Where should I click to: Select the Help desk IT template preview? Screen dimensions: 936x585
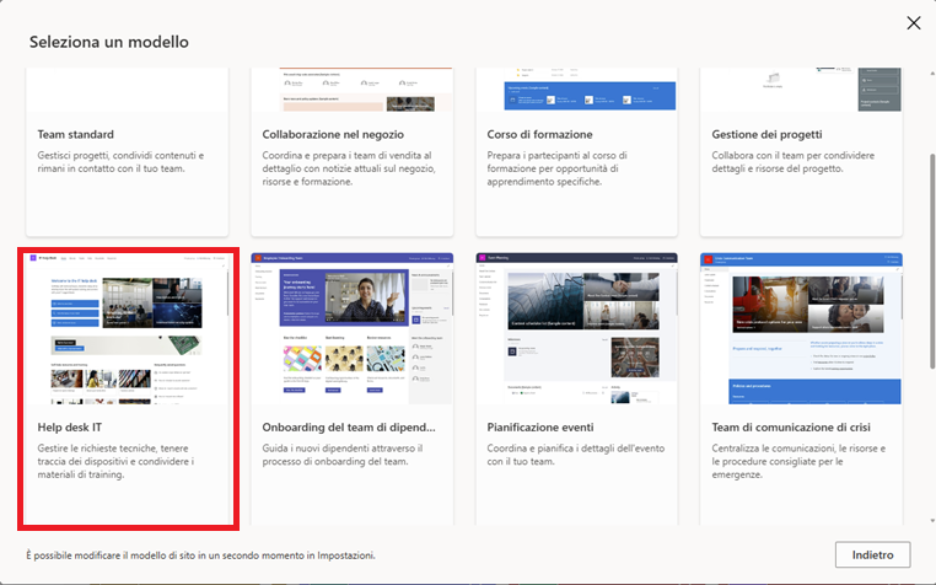(x=127, y=328)
